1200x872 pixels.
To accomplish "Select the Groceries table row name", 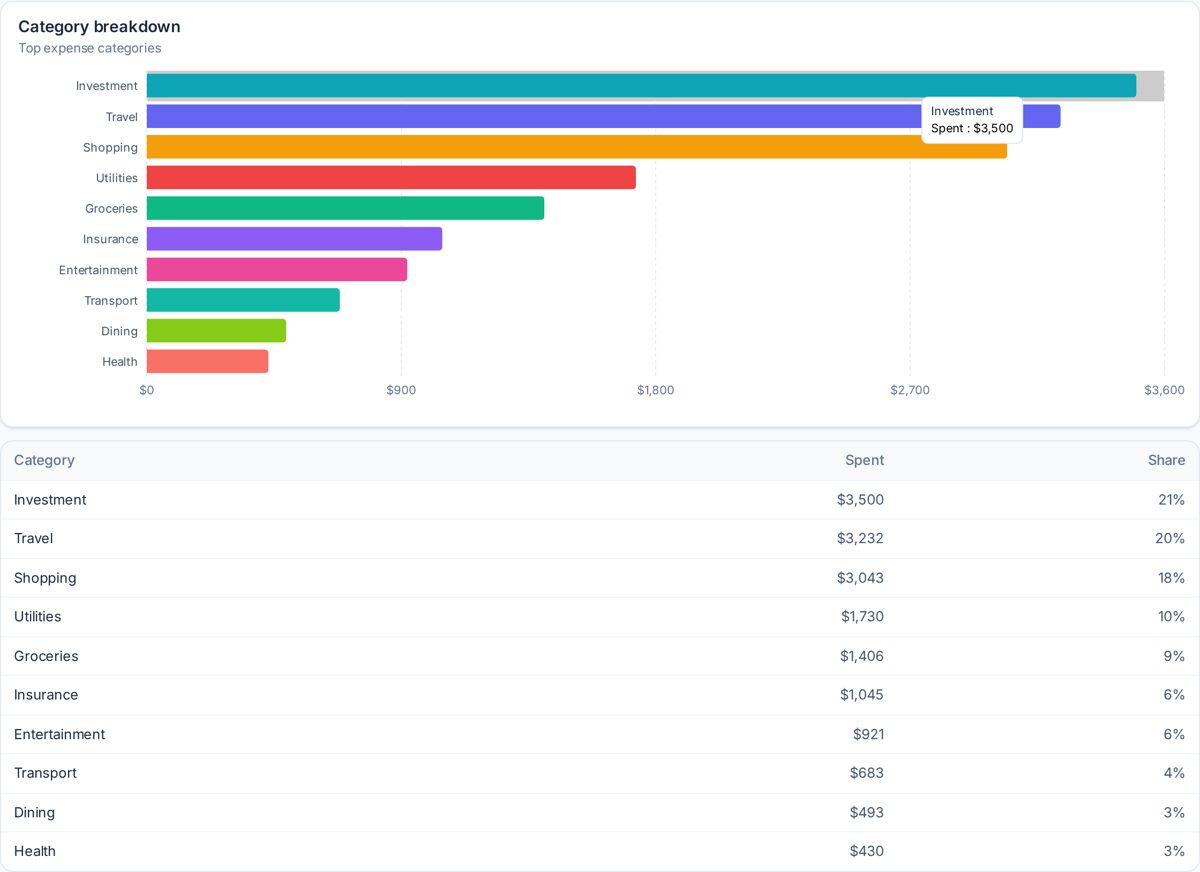I will click(x=46, y=656).
